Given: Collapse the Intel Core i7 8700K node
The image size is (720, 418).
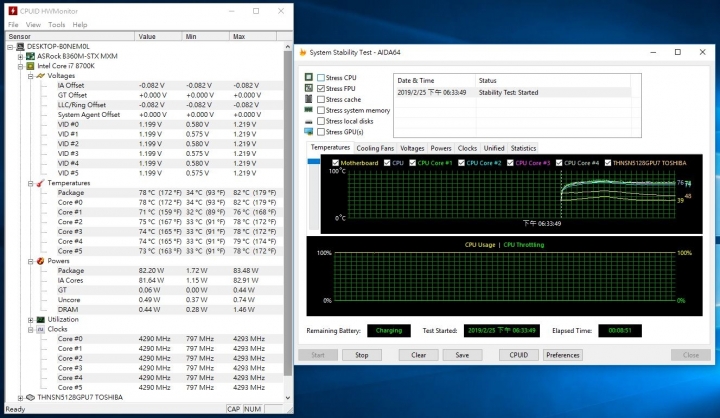Looking at the screenshot, I should 21,66.
